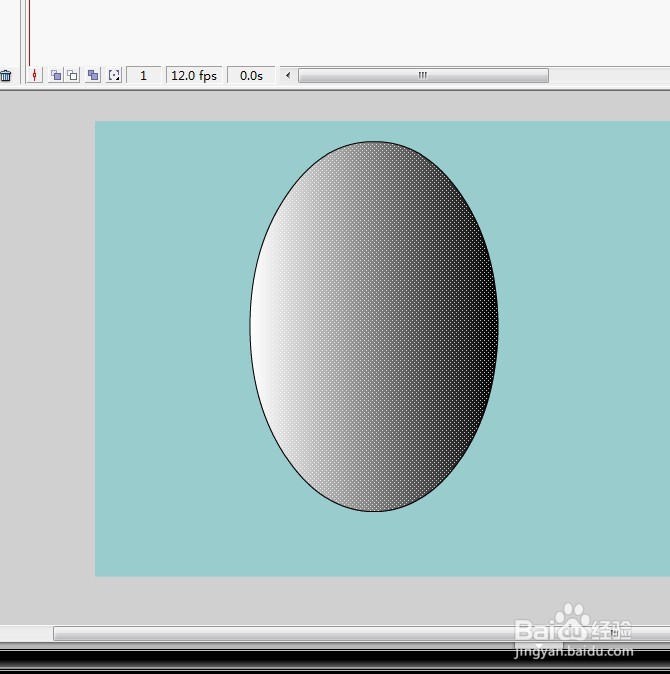This screenshot has width=670, height=674.
Task: Click the current frame field showing 1
Action: (x=144, y=75)
